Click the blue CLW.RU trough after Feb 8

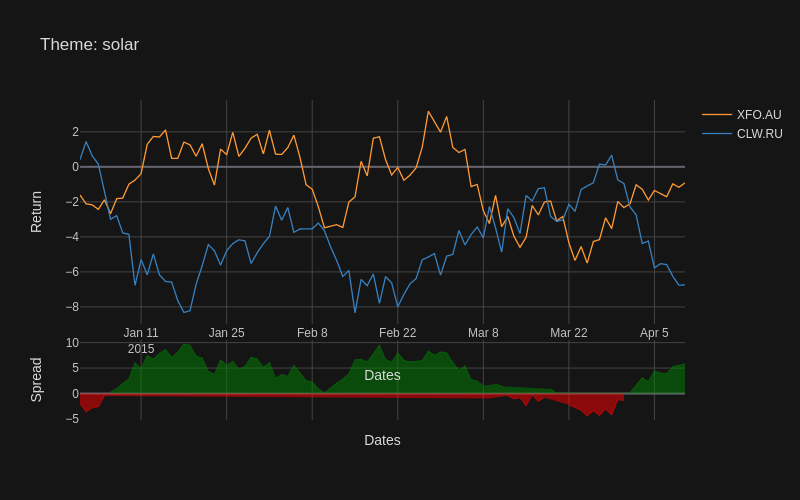coord(355,312)
